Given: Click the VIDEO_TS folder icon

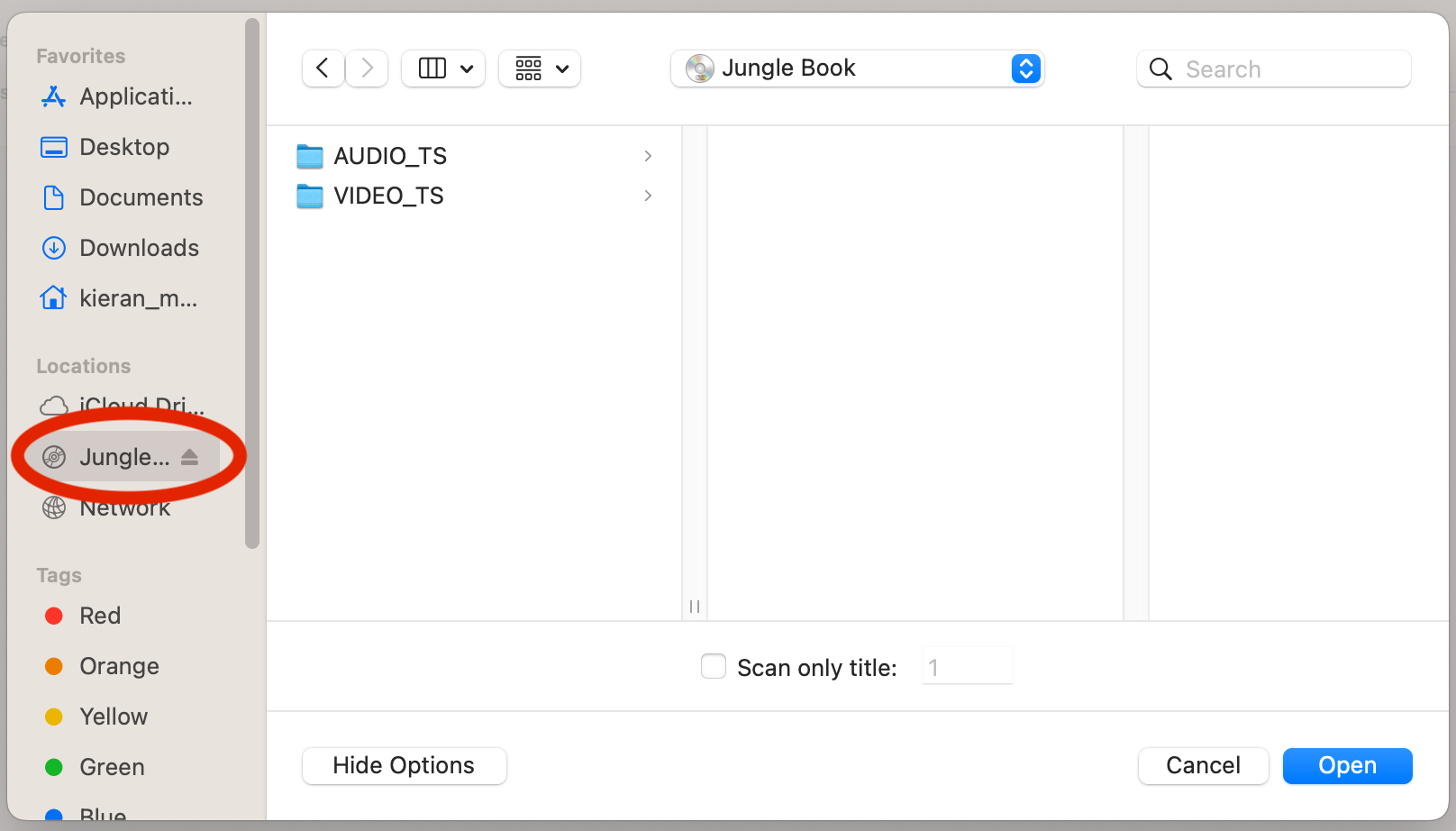Looking at the screenshot, I should coord(310,196).
